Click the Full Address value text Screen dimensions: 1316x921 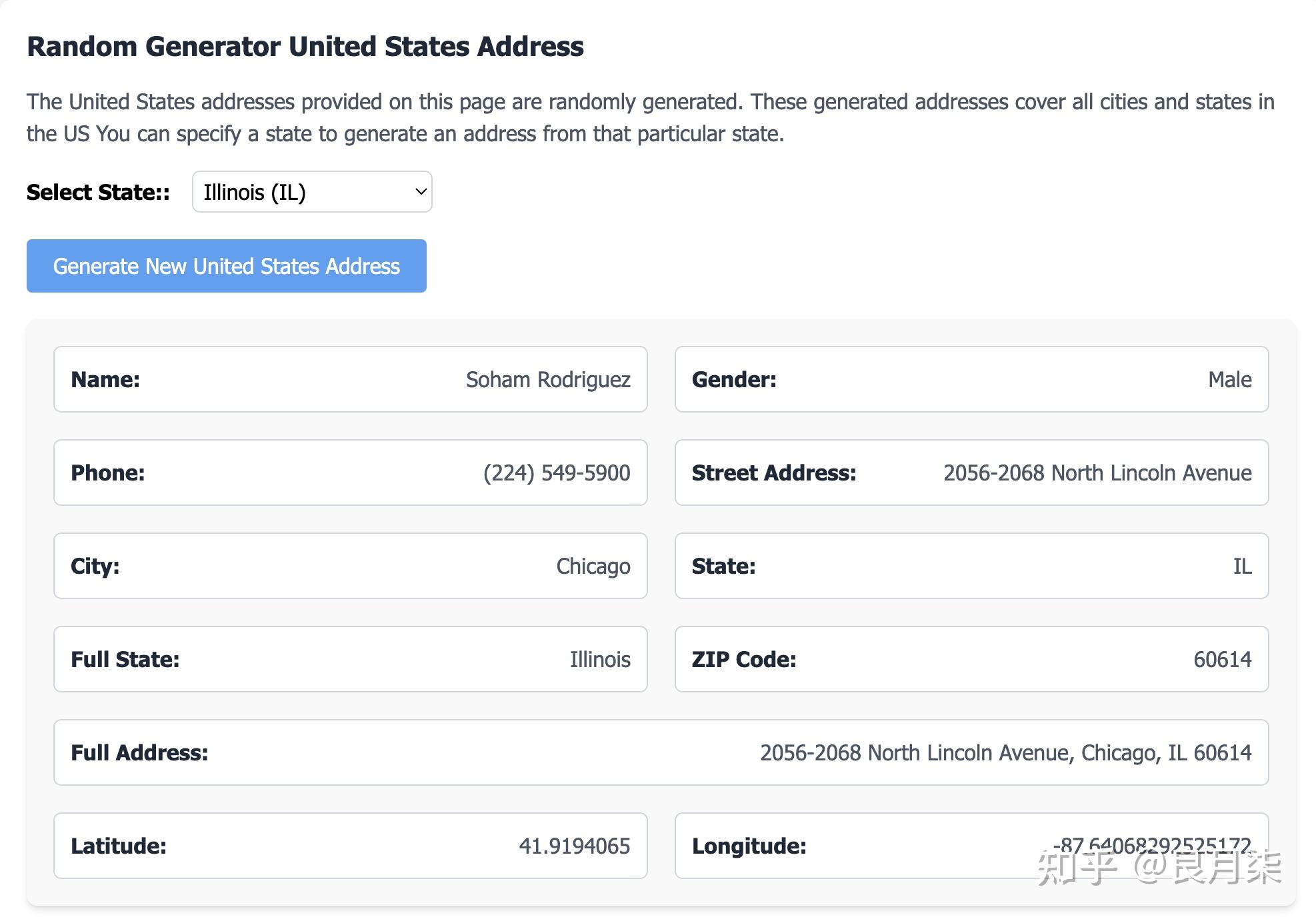coord(1005,752)
